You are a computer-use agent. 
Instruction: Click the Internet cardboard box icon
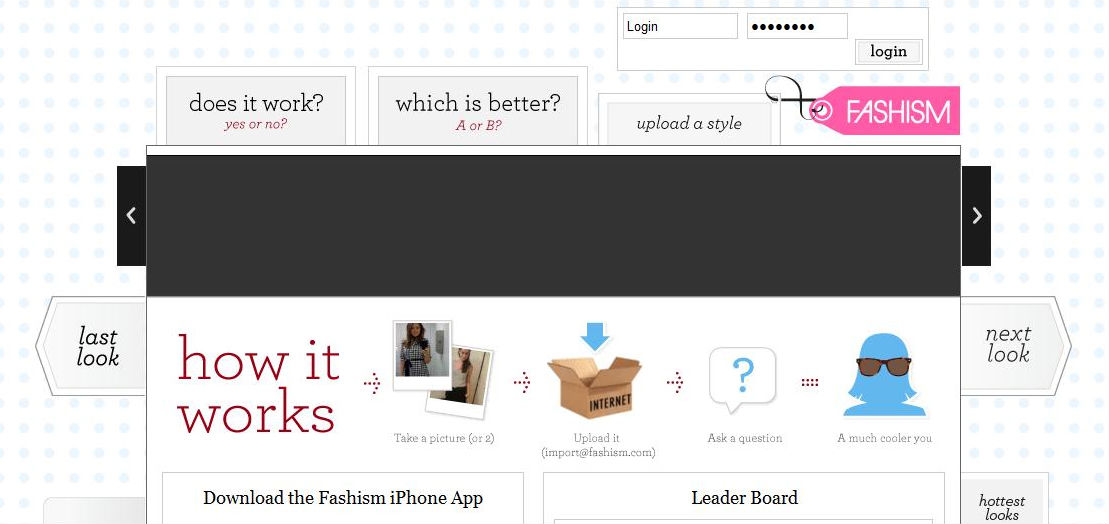pos(596,387)
